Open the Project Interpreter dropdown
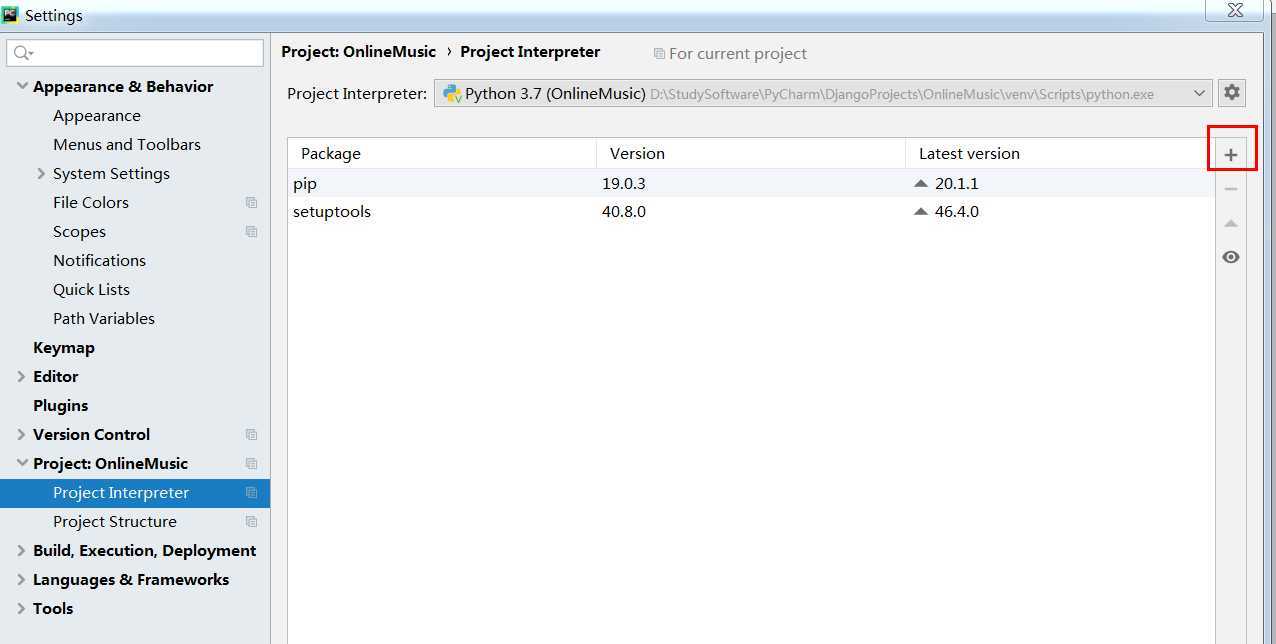 (823, 93)
